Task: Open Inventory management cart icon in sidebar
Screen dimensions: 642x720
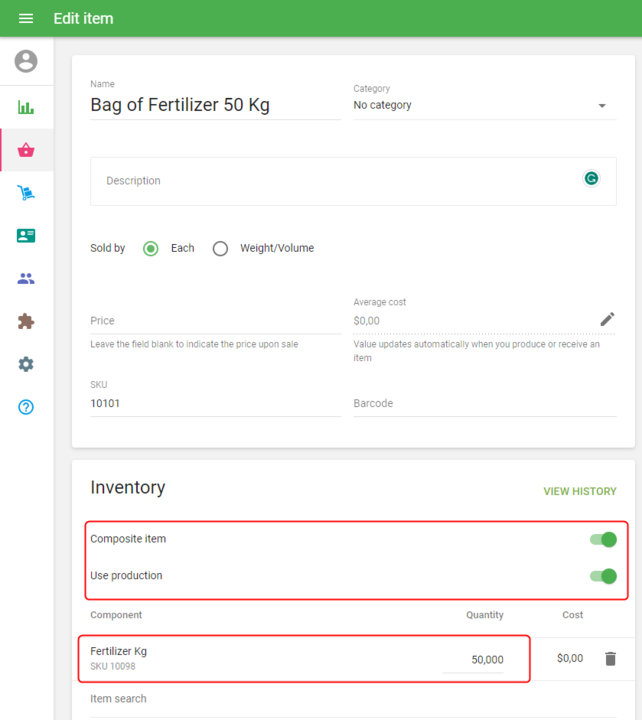Action: (26, 193)
